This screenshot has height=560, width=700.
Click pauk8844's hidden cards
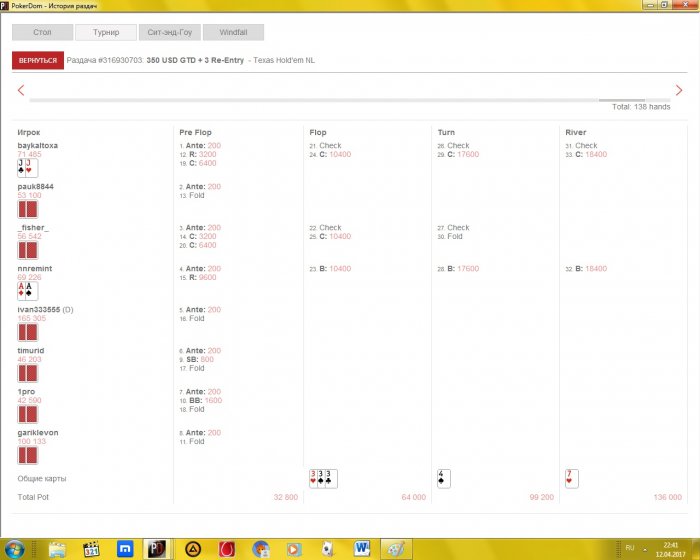click(x=28, y=209)
